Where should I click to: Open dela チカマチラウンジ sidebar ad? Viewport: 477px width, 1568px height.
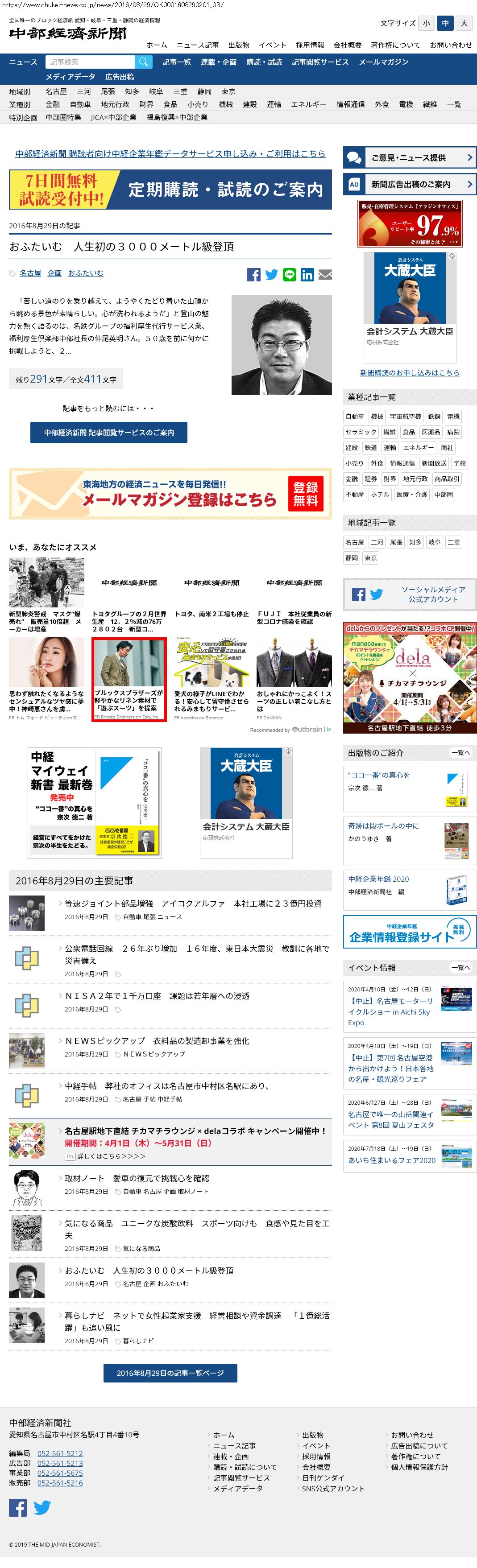409,677
